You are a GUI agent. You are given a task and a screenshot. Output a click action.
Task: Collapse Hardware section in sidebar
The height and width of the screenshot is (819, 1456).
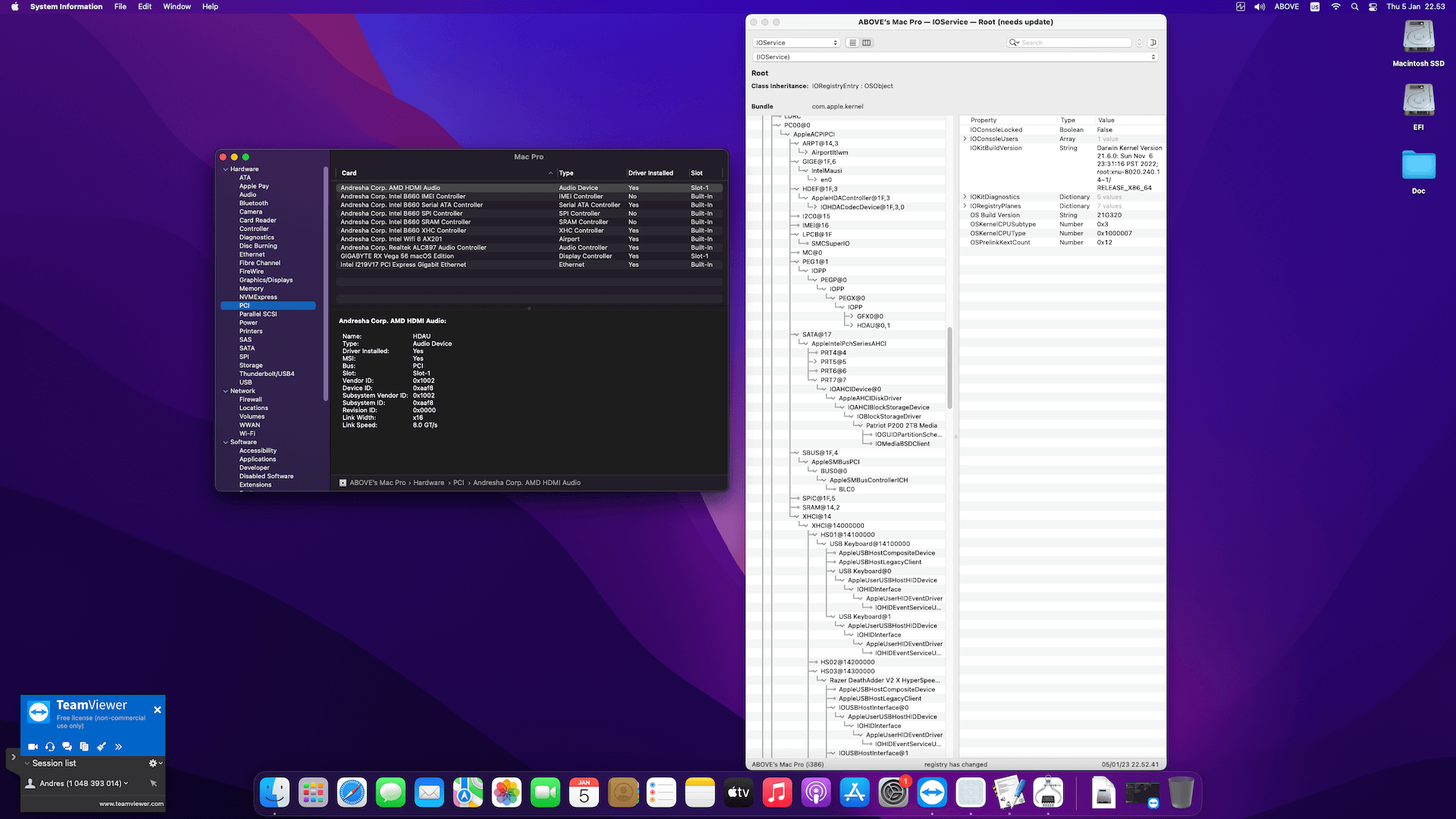click(x=225, y=169)
